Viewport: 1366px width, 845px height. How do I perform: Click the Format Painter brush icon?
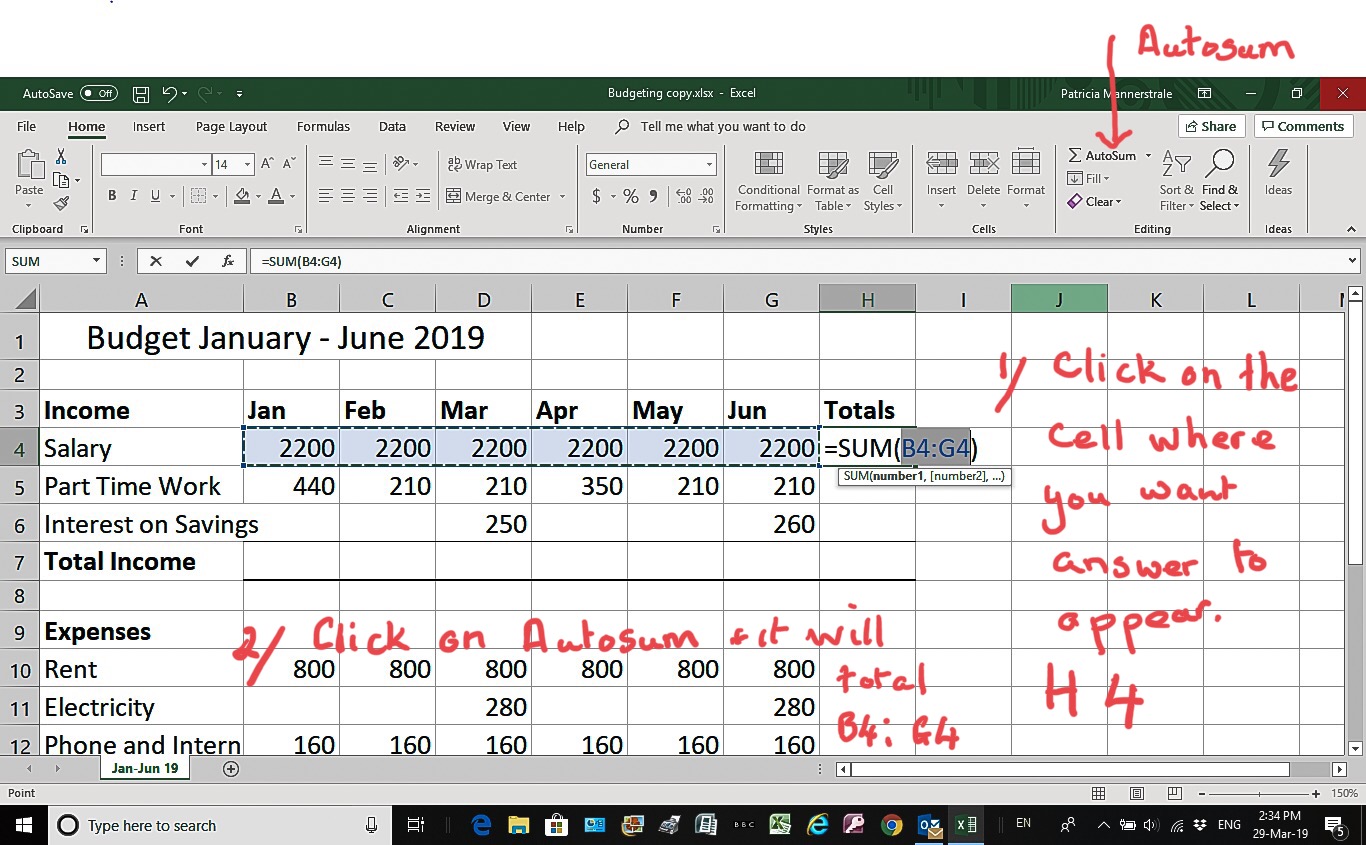pyautogui.click(x=61, y=203)
